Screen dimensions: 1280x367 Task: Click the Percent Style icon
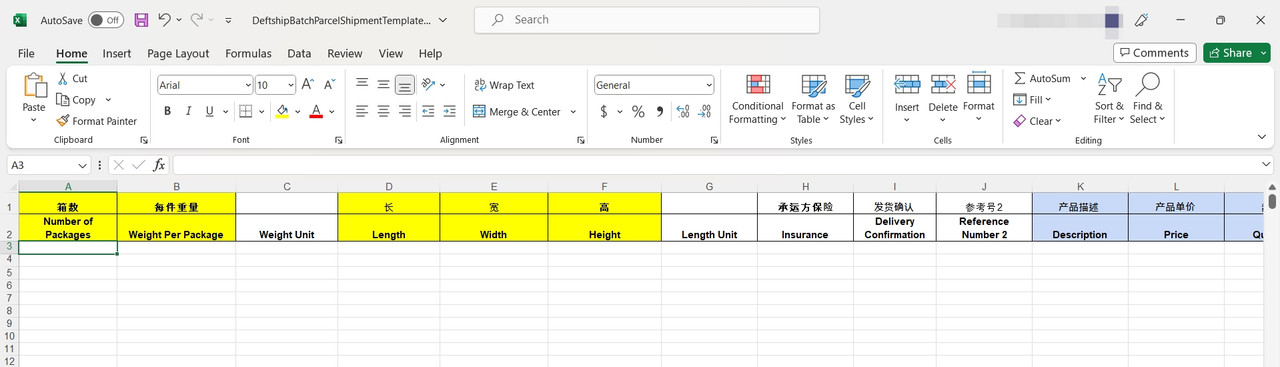tap(637, 112)
